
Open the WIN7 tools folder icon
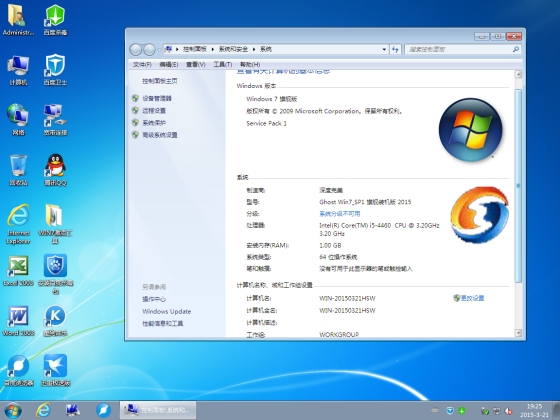(x=55, y=224)
